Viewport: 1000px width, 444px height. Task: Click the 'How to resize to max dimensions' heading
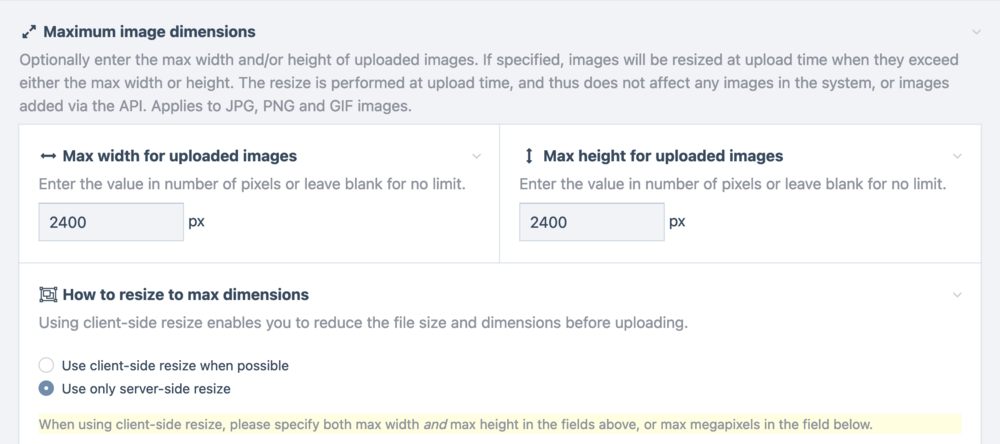(x=185, y=295)
